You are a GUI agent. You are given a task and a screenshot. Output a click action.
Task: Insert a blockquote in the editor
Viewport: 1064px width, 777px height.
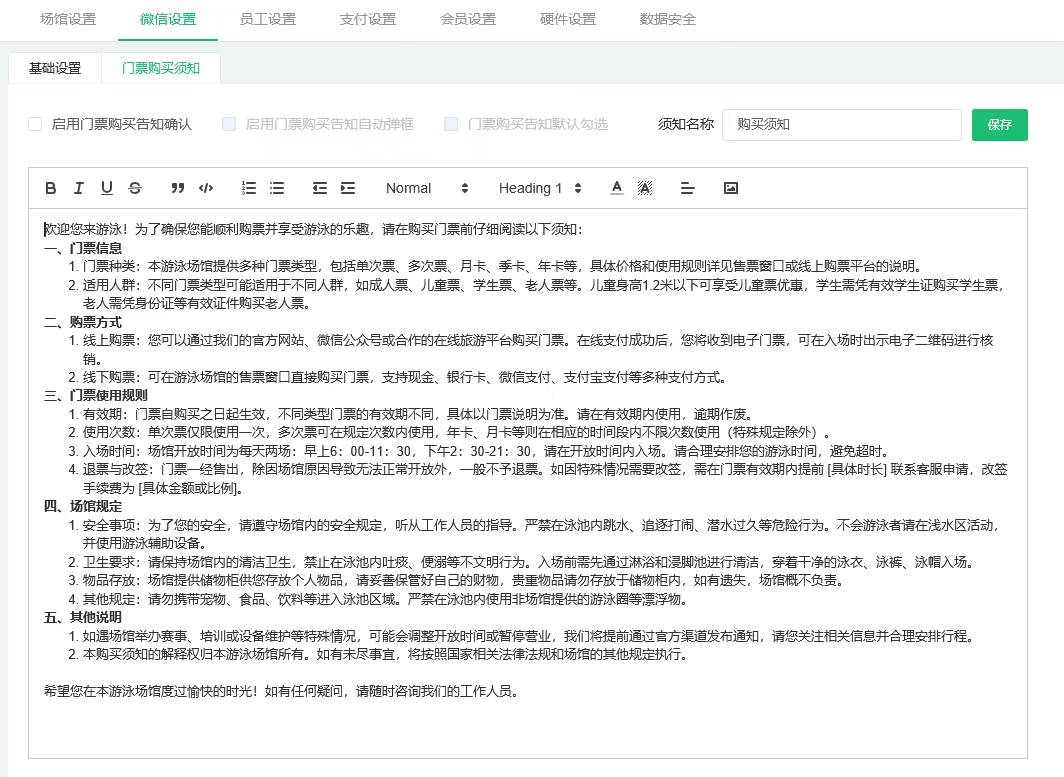(178, 188)
